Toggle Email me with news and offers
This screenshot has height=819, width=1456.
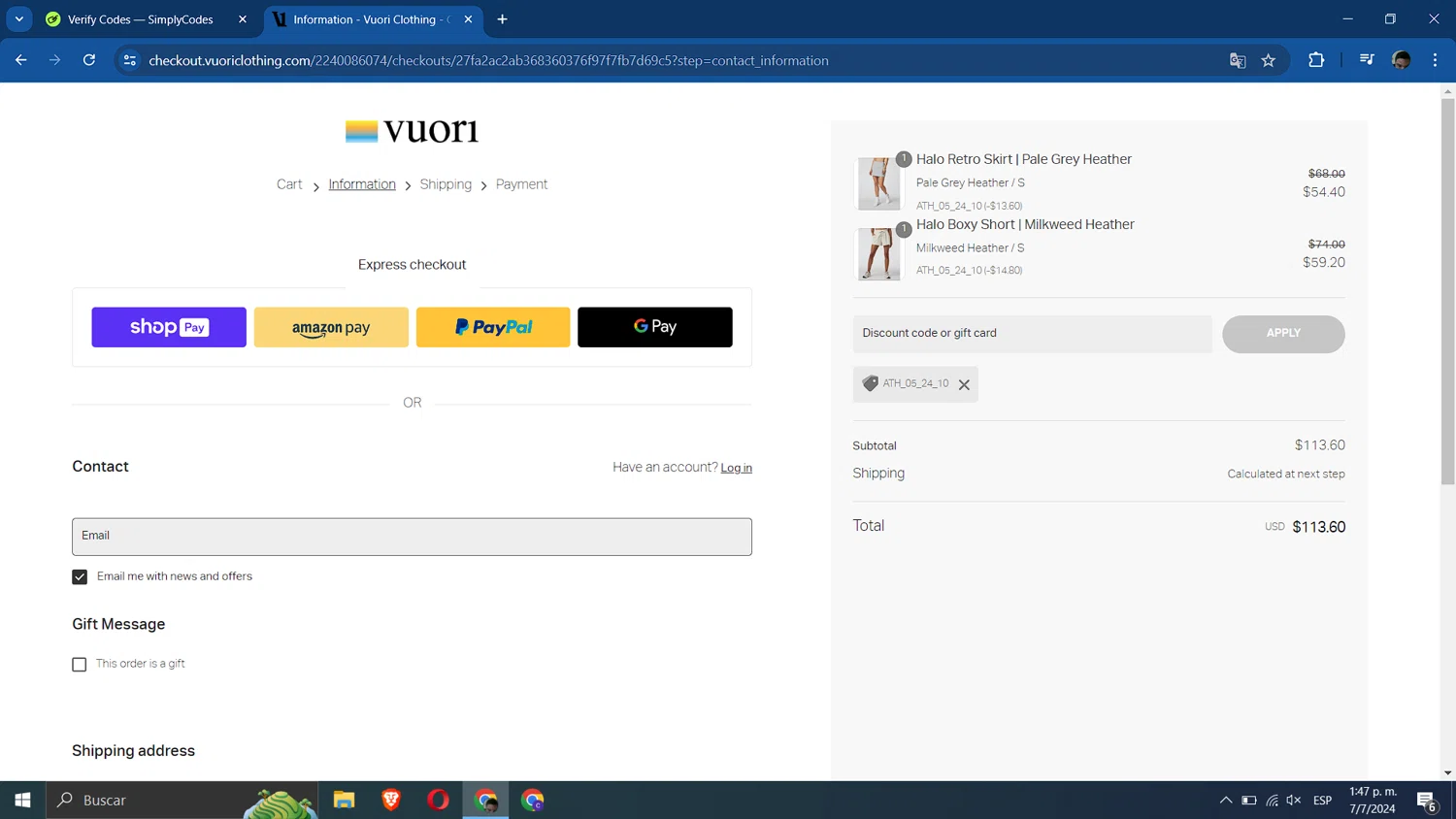[80, 576]
